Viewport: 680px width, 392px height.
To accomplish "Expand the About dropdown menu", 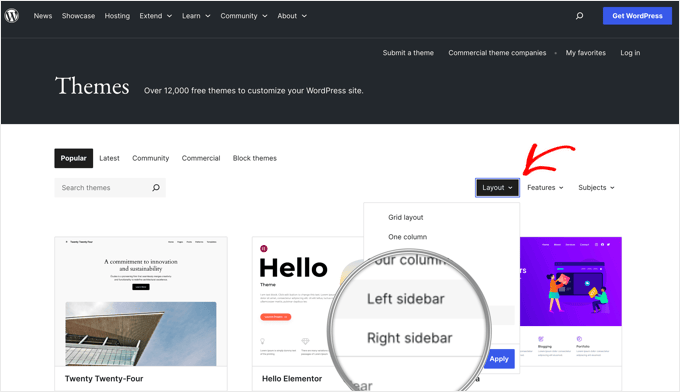I will point(292,16).
